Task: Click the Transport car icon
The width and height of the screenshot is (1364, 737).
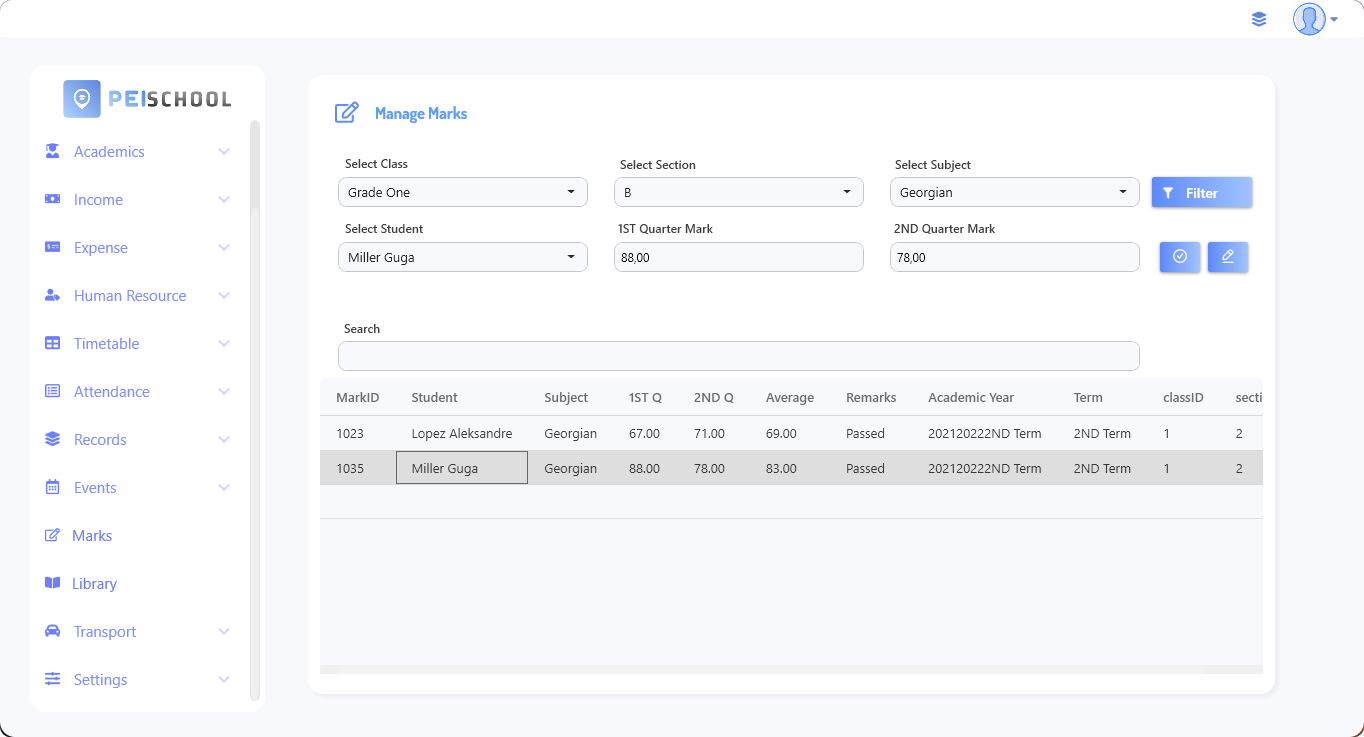Action: click(53, 632)
